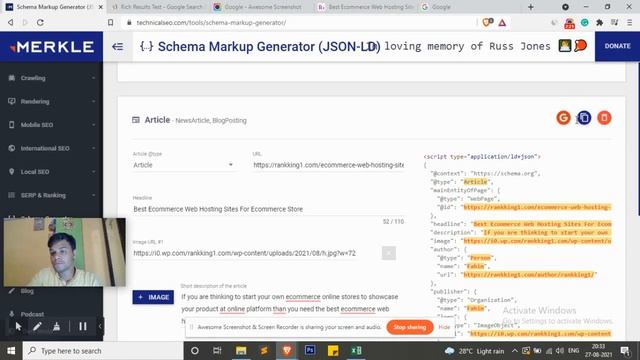Open a new browser tab

pos(531,7)
